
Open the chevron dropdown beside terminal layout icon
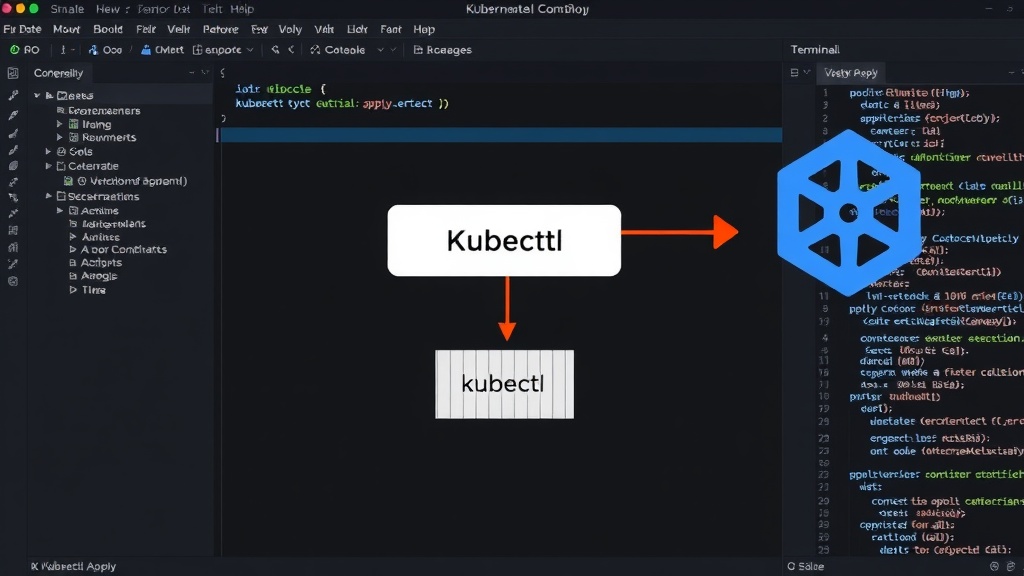pyautogui.click(x=807, y=72)
